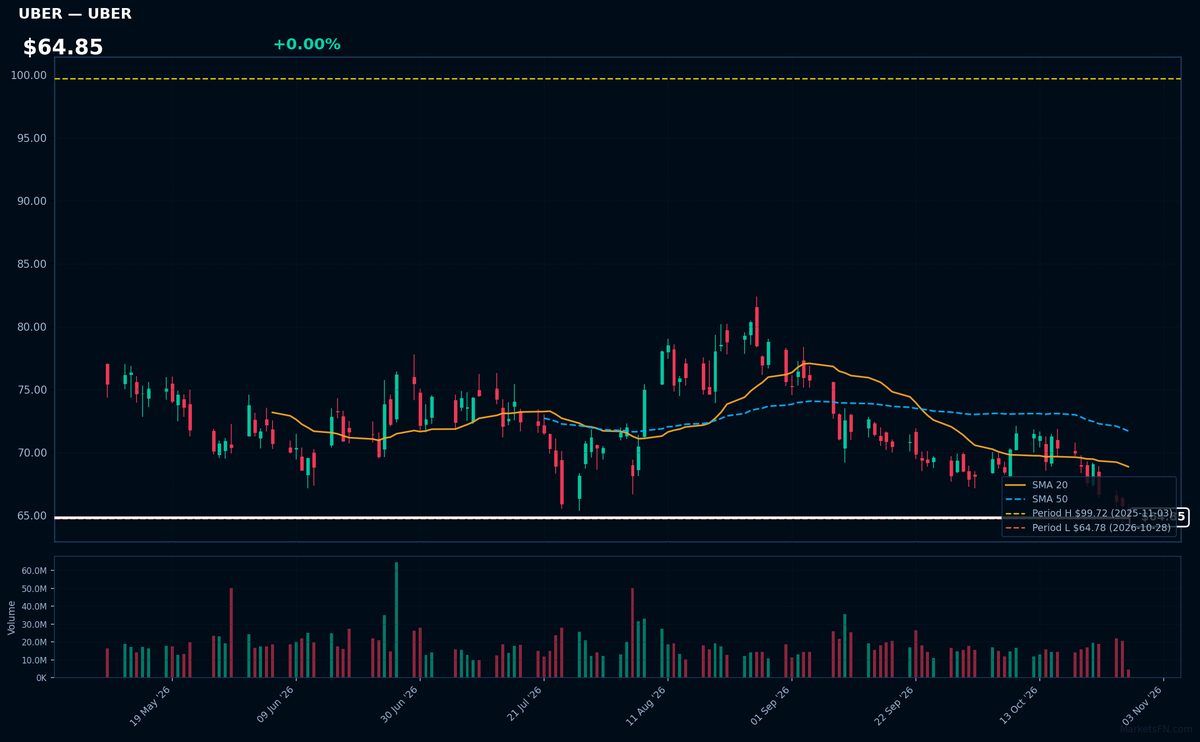Screen dimensions: 1200x742
Task: Click the +0.00% change indicator
Action: coord(307,44)
